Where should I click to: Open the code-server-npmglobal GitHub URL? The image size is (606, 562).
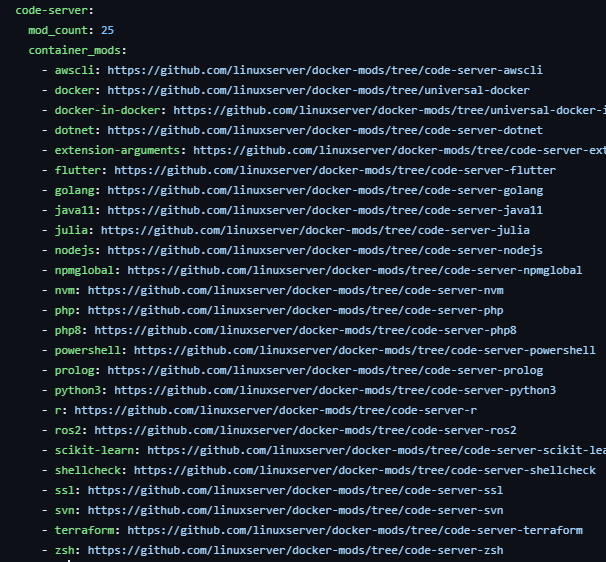pos(355,271)
